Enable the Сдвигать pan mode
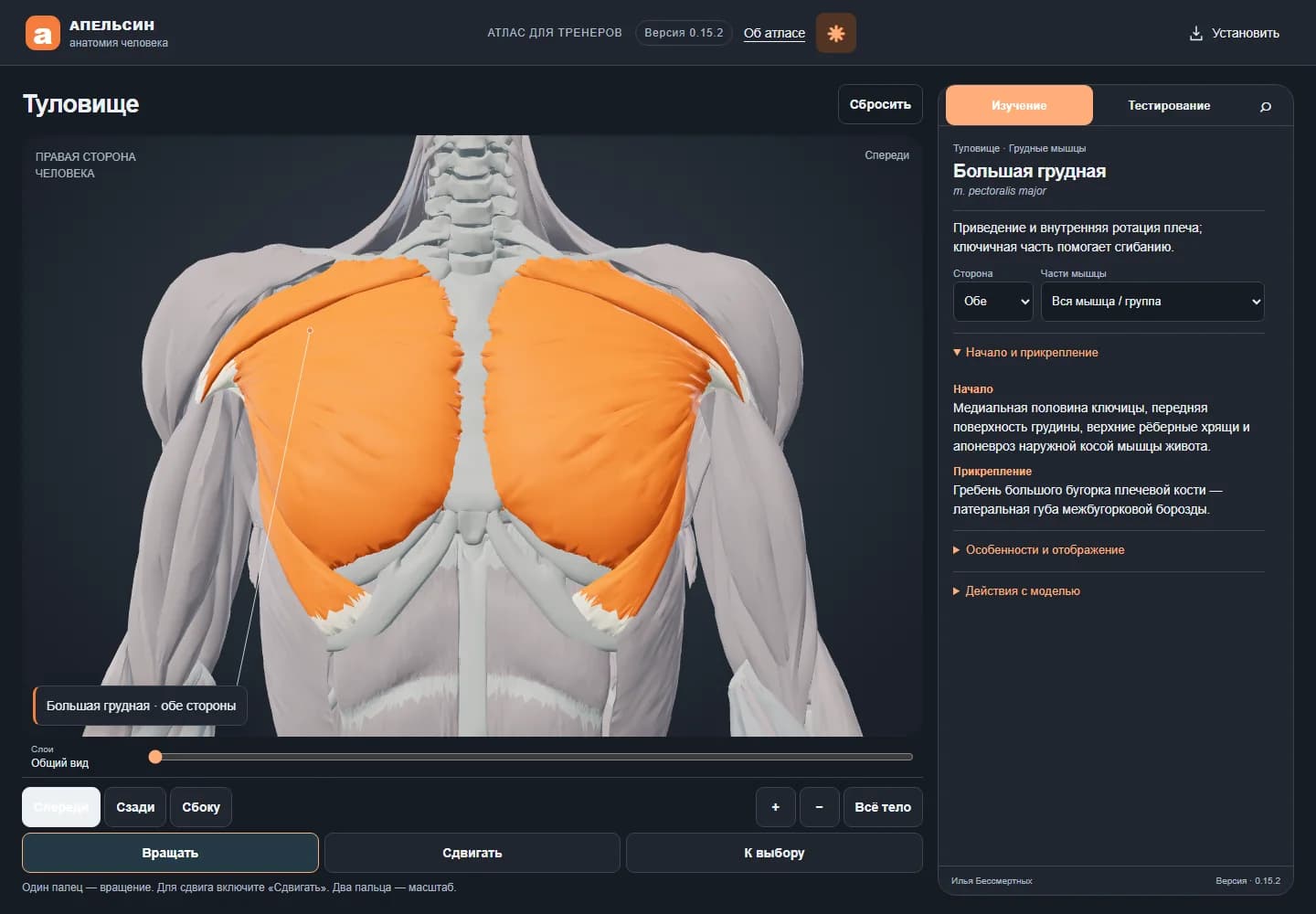Viewport: 1316px width, 914px height. [472, 853]
